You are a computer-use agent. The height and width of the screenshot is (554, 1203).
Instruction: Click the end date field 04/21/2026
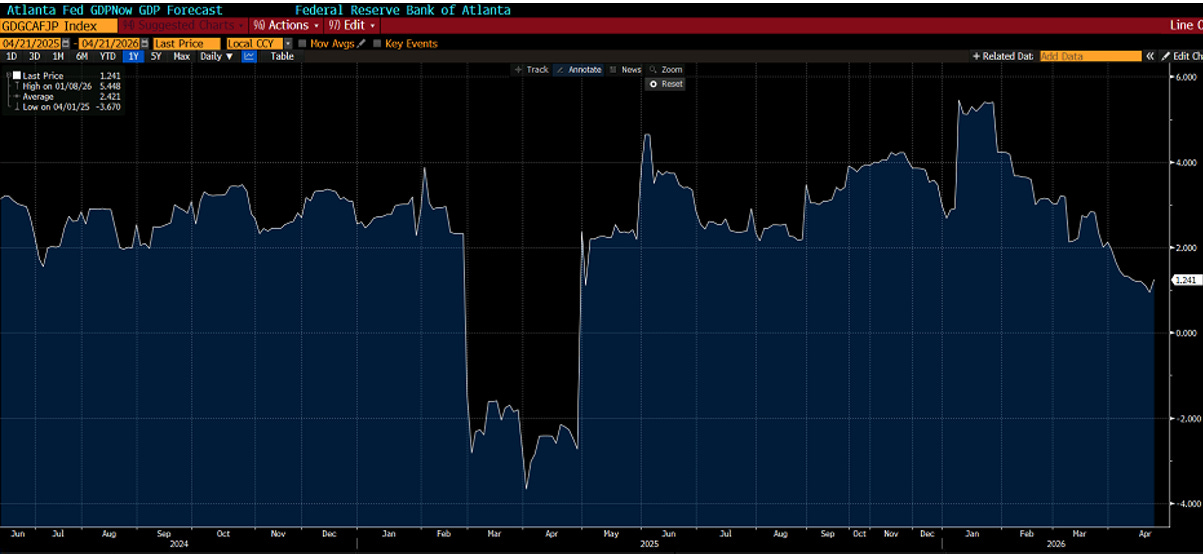[x=109, y=44]
